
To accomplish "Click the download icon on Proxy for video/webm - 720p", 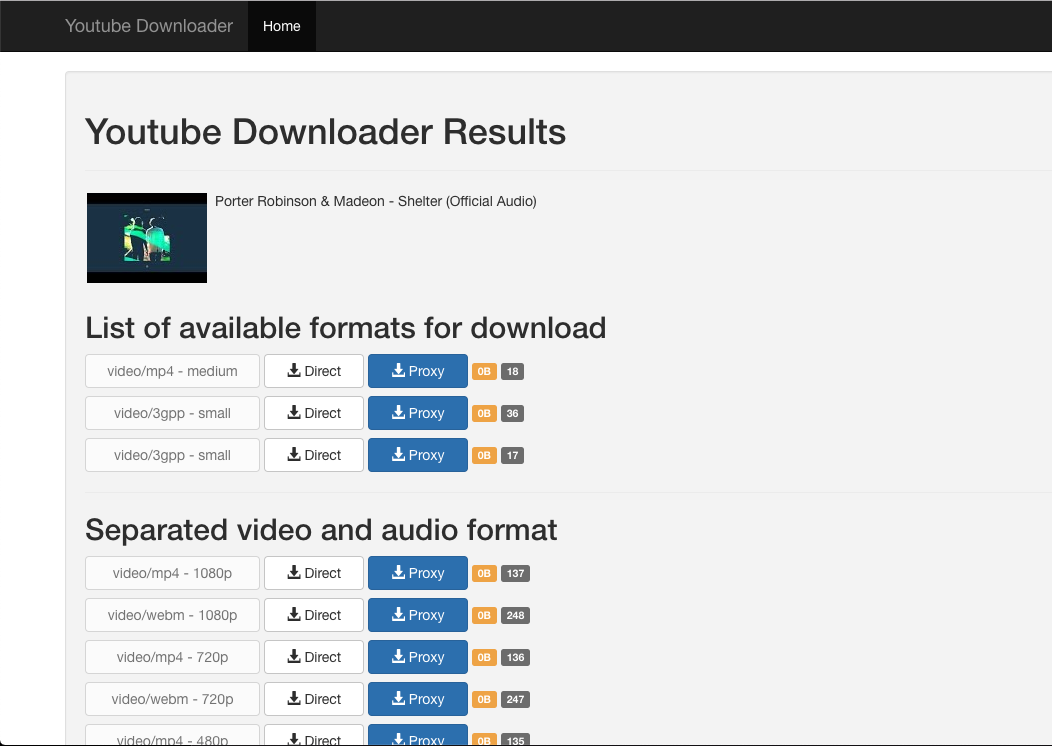I will click(396, 698).
